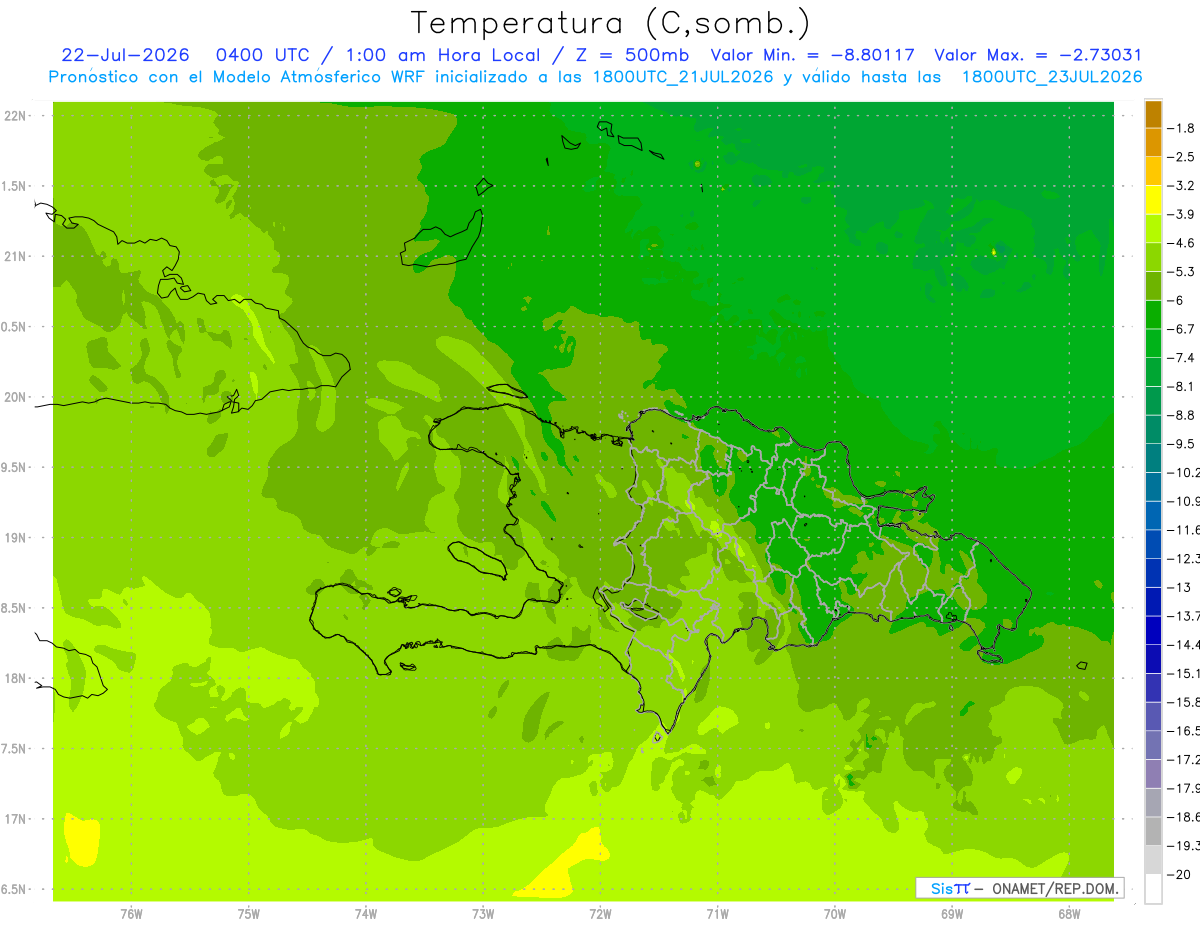
Task: Select the '1800UTC_23JUL2026' valid-until time
Action: pos(1052,77)
